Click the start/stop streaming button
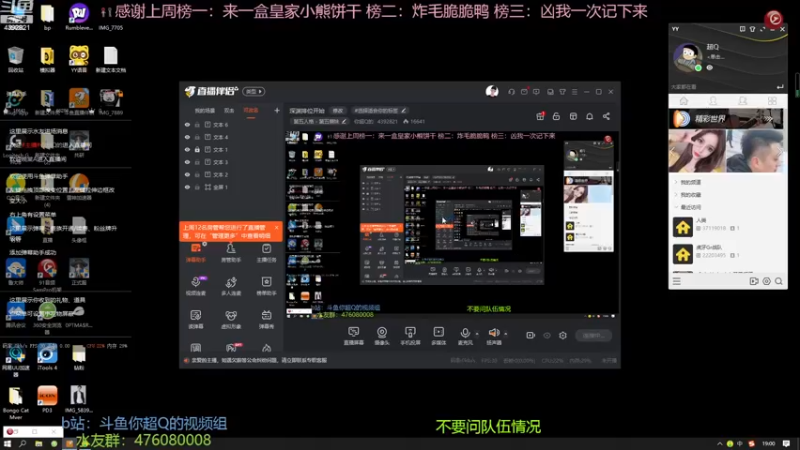Screen dimensions: 800x450 593,335
